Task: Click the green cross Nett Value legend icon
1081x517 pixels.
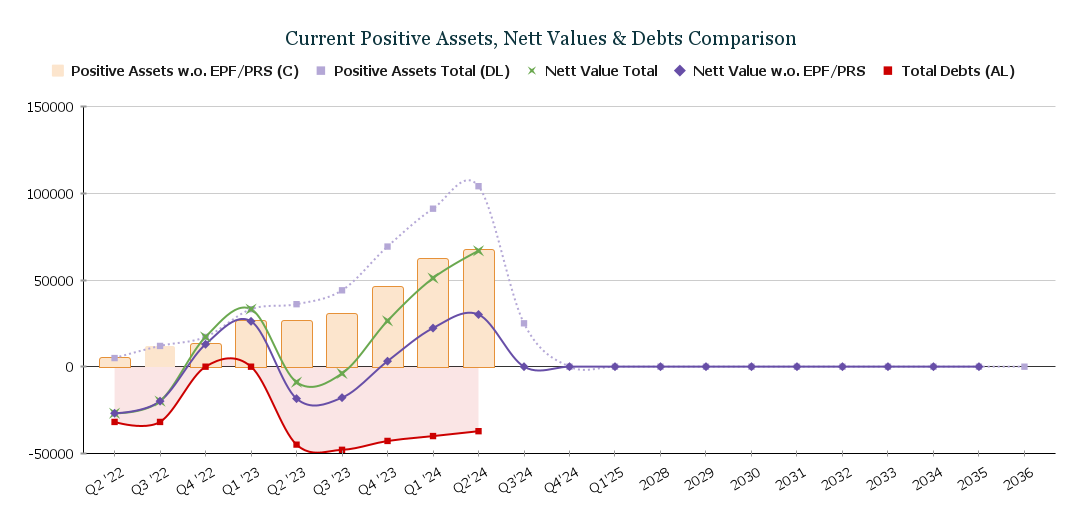Action: click(x=532, y=71)
